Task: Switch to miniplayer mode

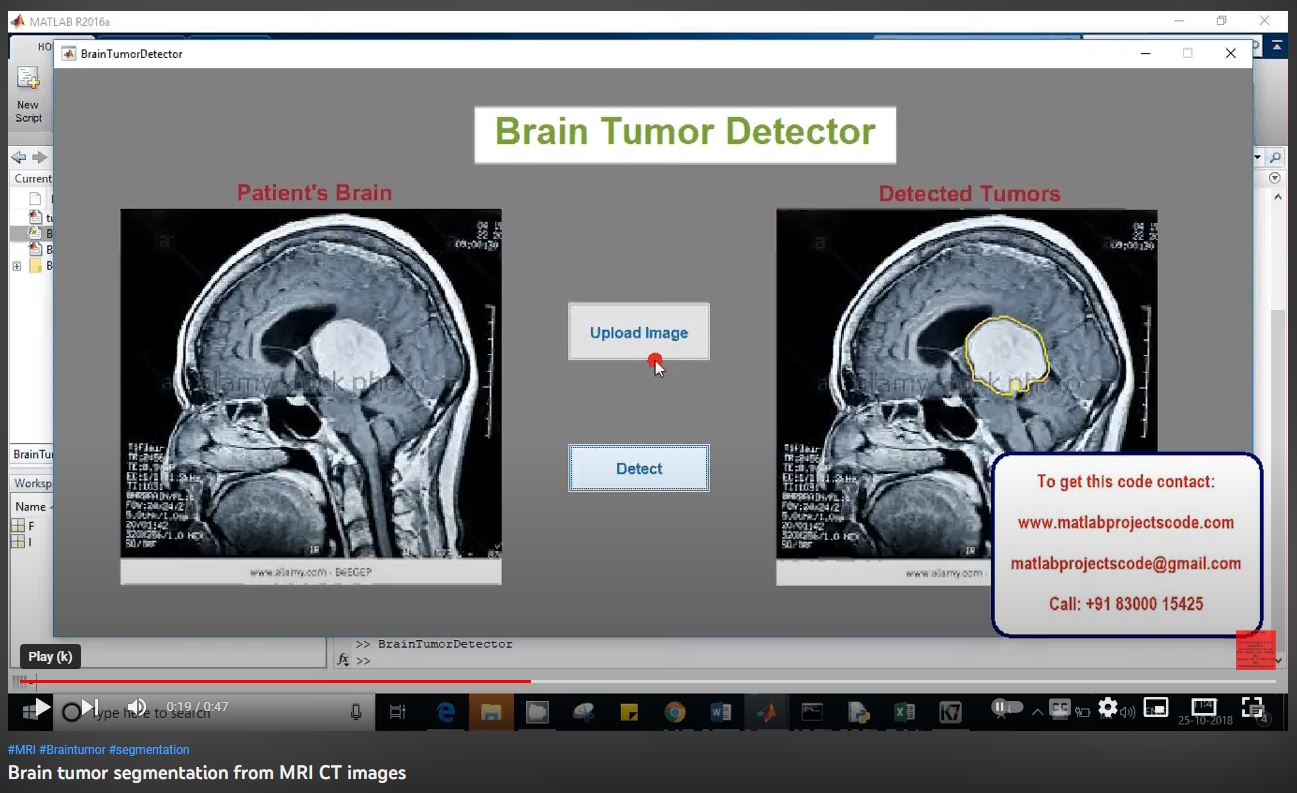Action: coord(1155,708)
